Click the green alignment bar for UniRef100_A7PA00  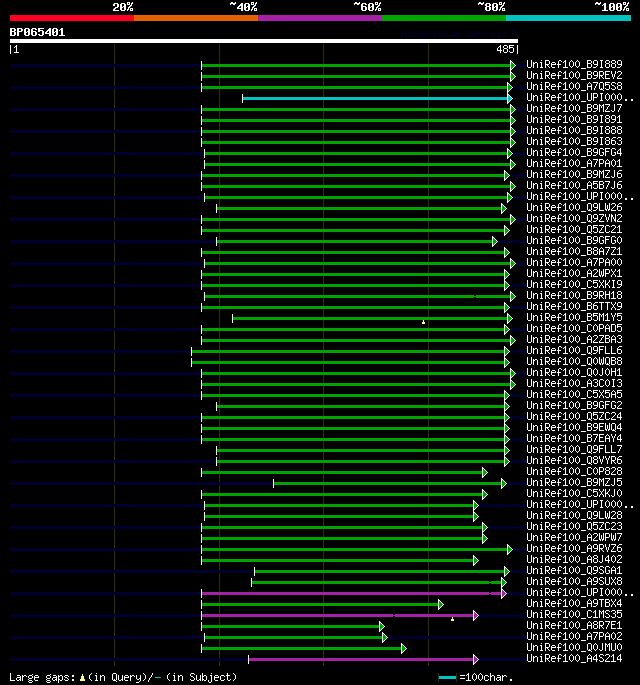pos(359,263)
